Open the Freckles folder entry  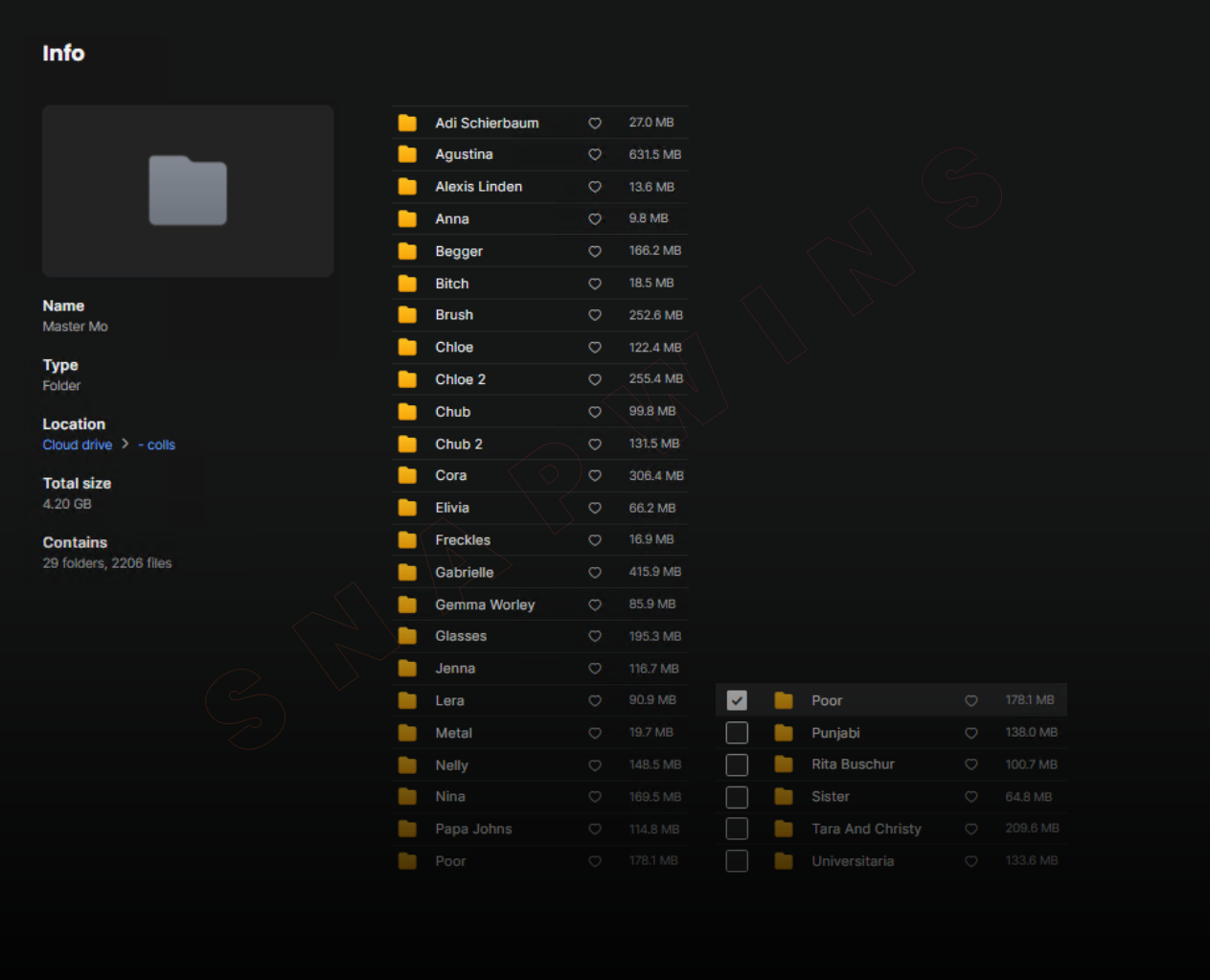tap(463, 540)
